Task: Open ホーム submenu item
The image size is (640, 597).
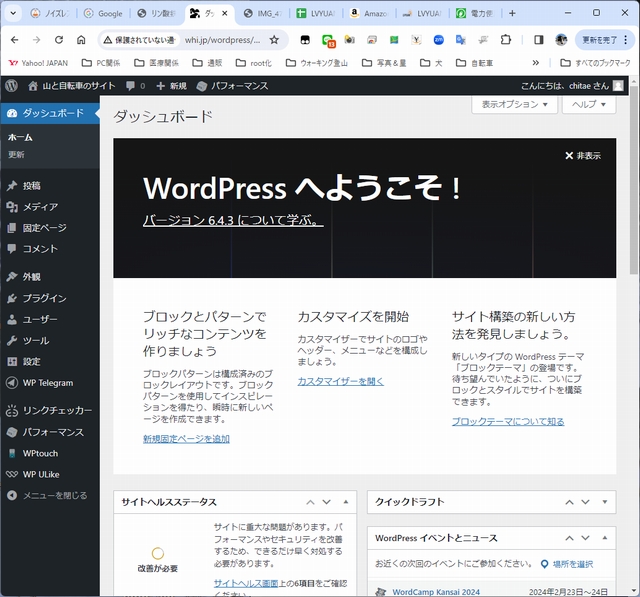Action: pos(20,138)
